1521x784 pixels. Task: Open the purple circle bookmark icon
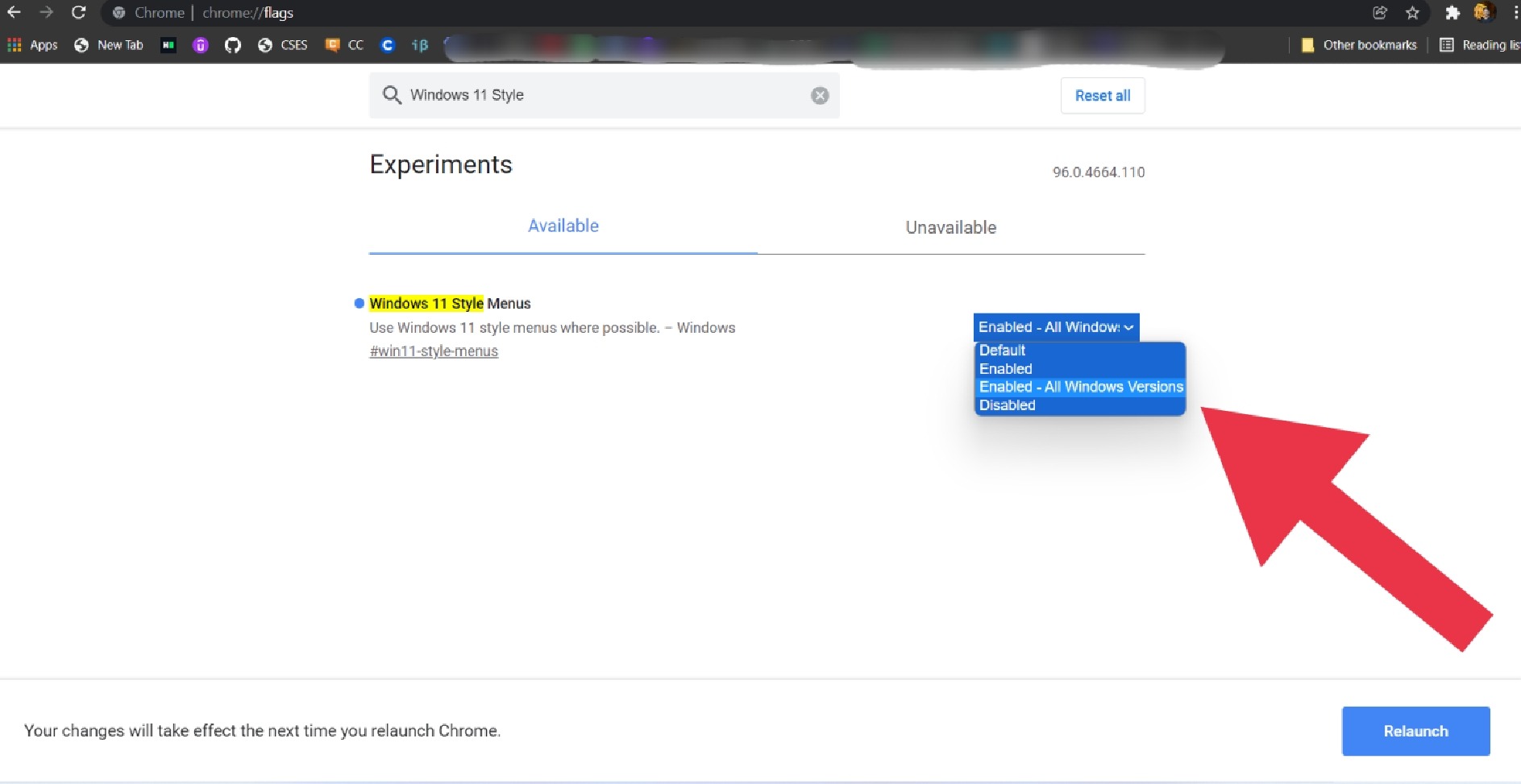pos(201,45)
